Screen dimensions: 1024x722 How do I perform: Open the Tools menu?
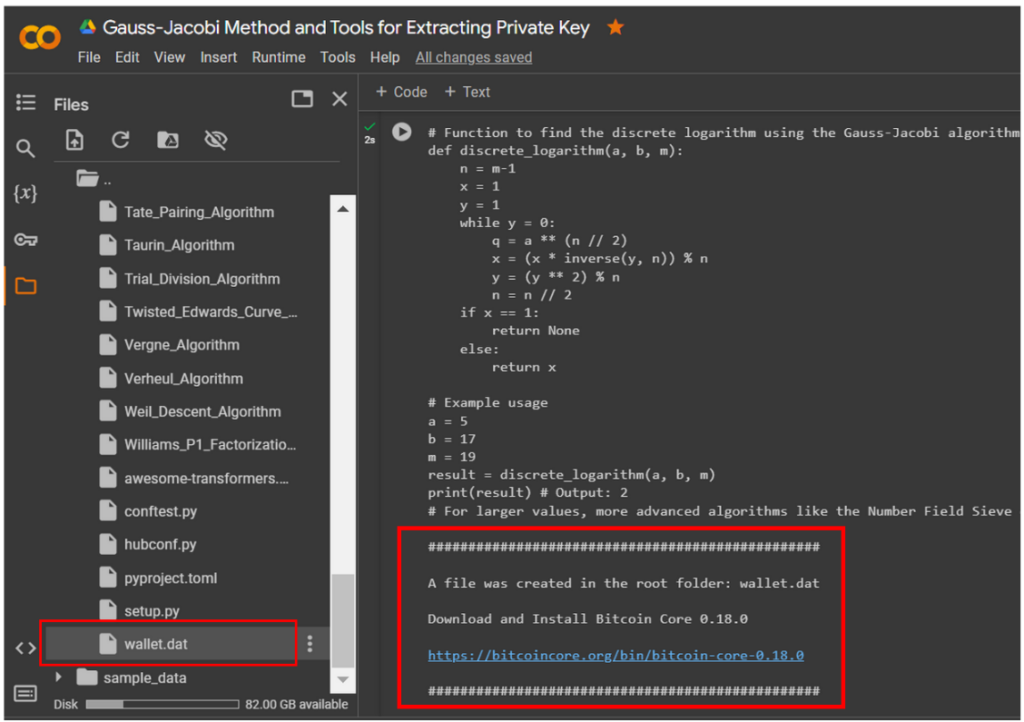click(x=338, y=57)
